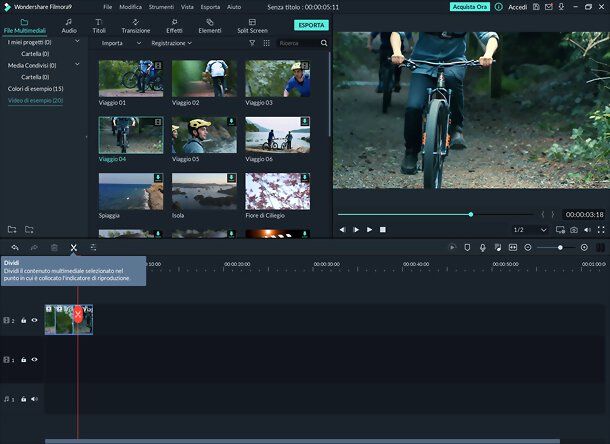Add a marker with the shield icon
This screenshot has width=610, height=444.
(x=467, y=247)
